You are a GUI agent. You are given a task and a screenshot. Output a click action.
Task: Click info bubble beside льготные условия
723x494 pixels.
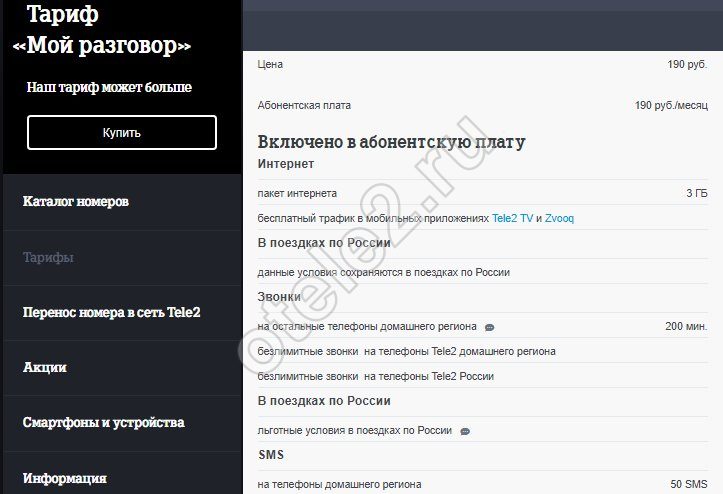tap(465, 432)
